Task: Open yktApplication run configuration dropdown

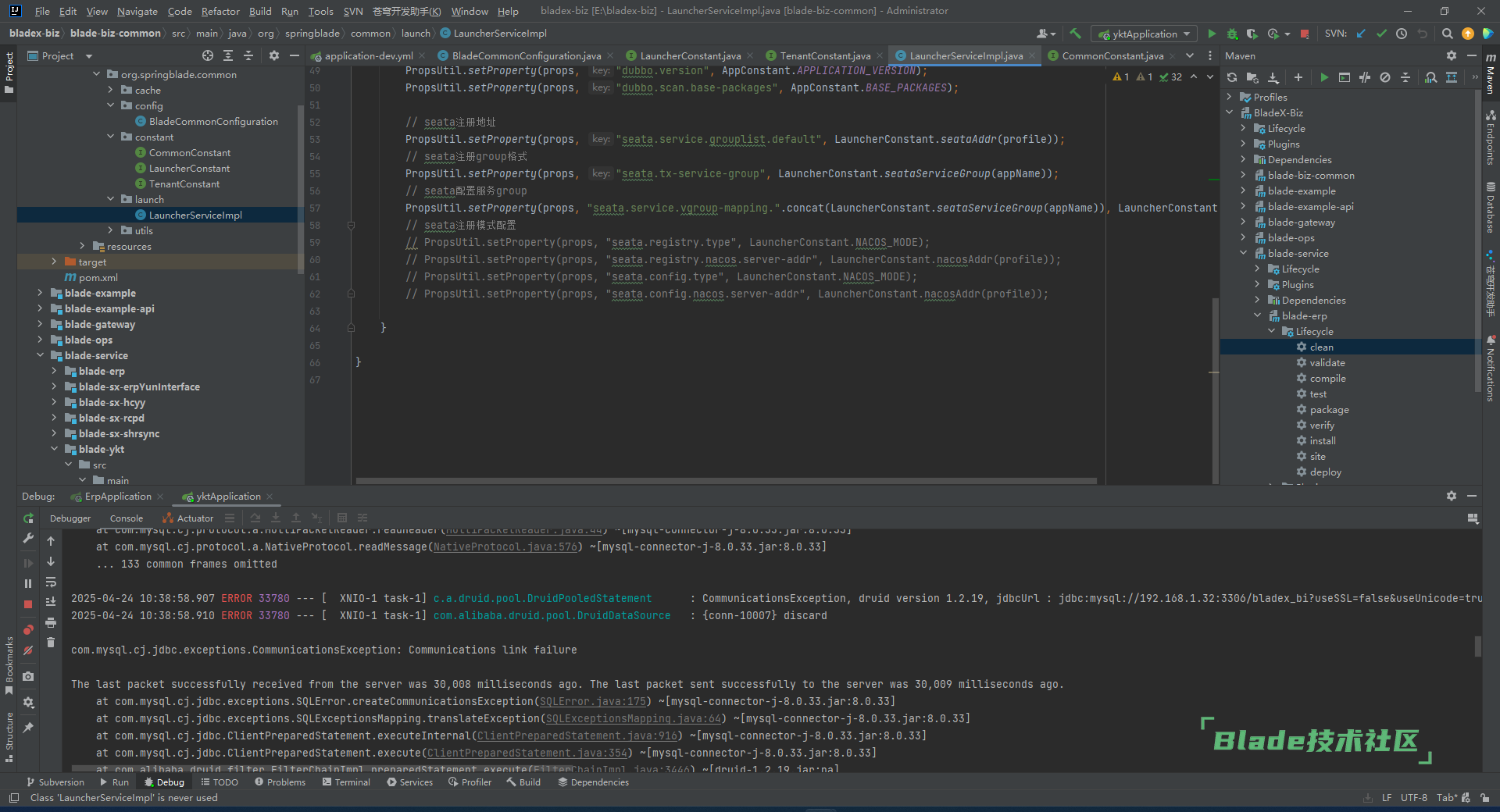Action: pyautogui.click(x=1145, y=34)
